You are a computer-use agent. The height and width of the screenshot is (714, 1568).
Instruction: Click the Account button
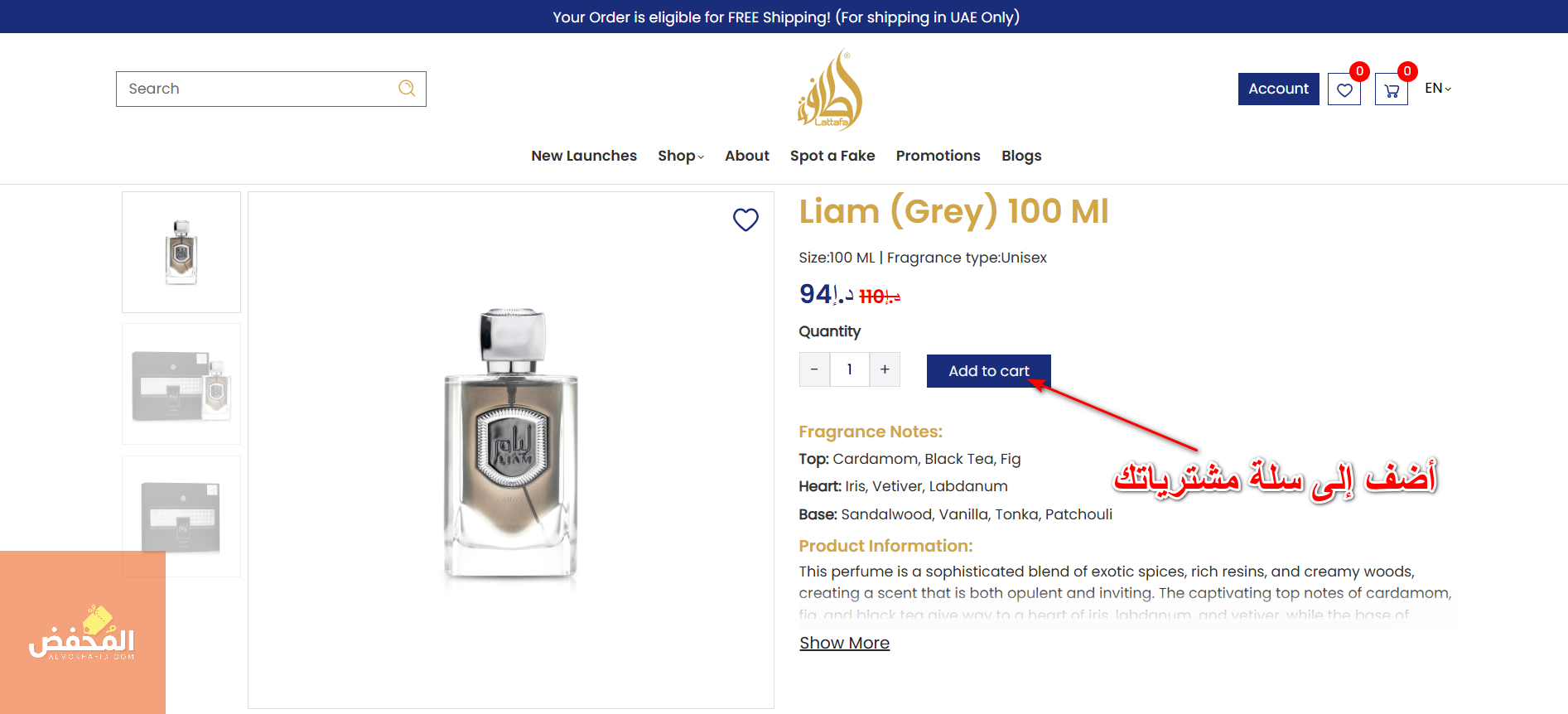point(1278,89)
